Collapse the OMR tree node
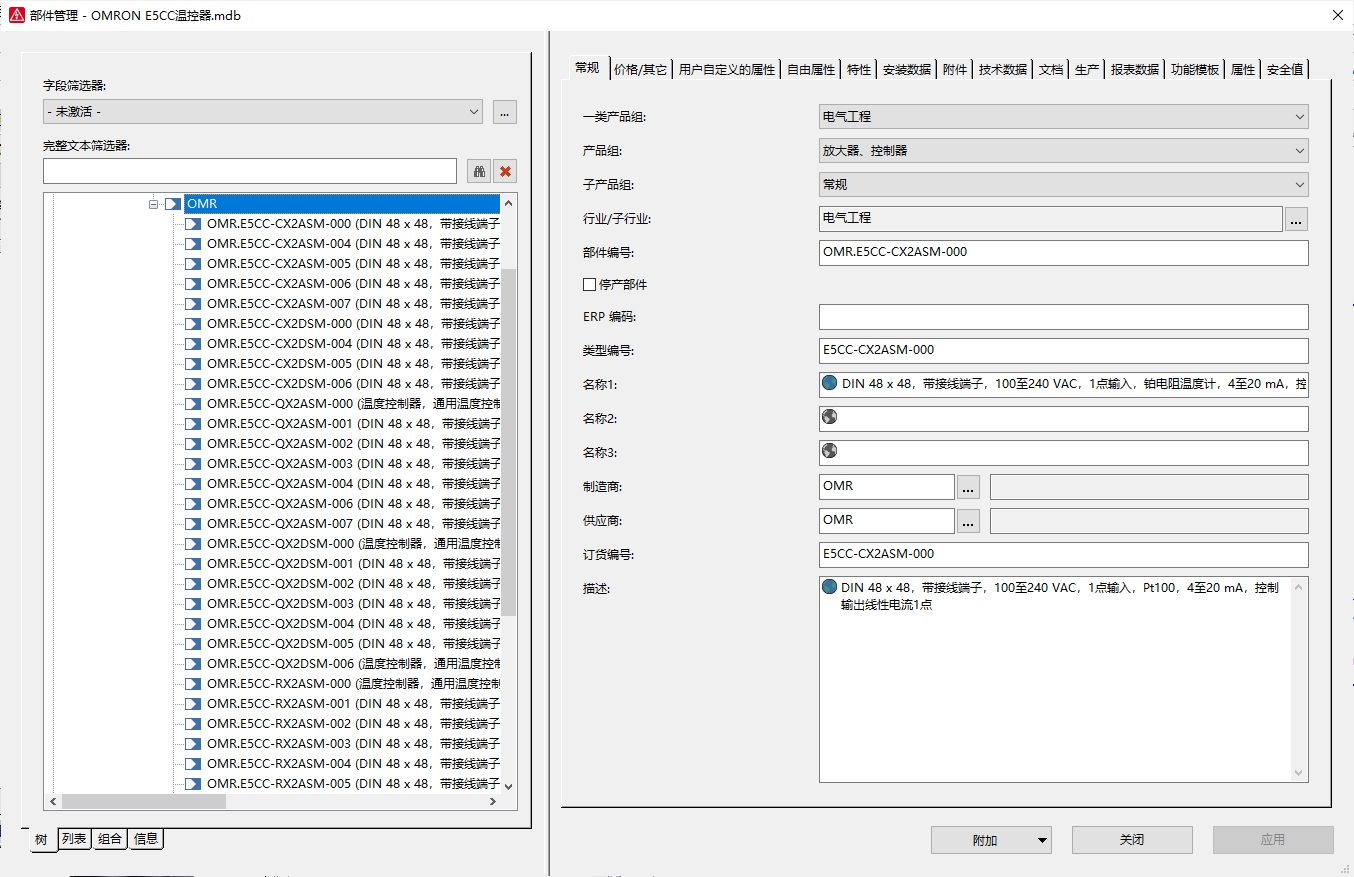This screenshot has width=1354, height=877. [154, 204]
